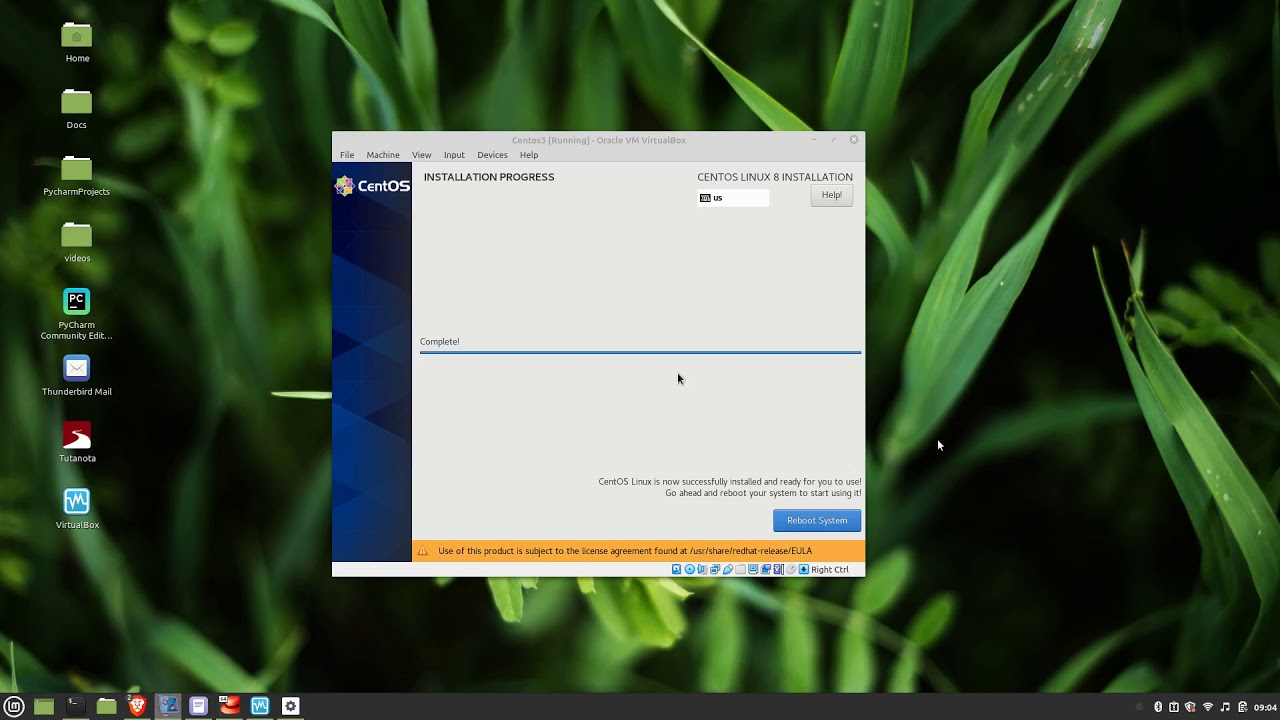
Task: Open Brave browser from the taskbar
Action: (x=137, y=706)
